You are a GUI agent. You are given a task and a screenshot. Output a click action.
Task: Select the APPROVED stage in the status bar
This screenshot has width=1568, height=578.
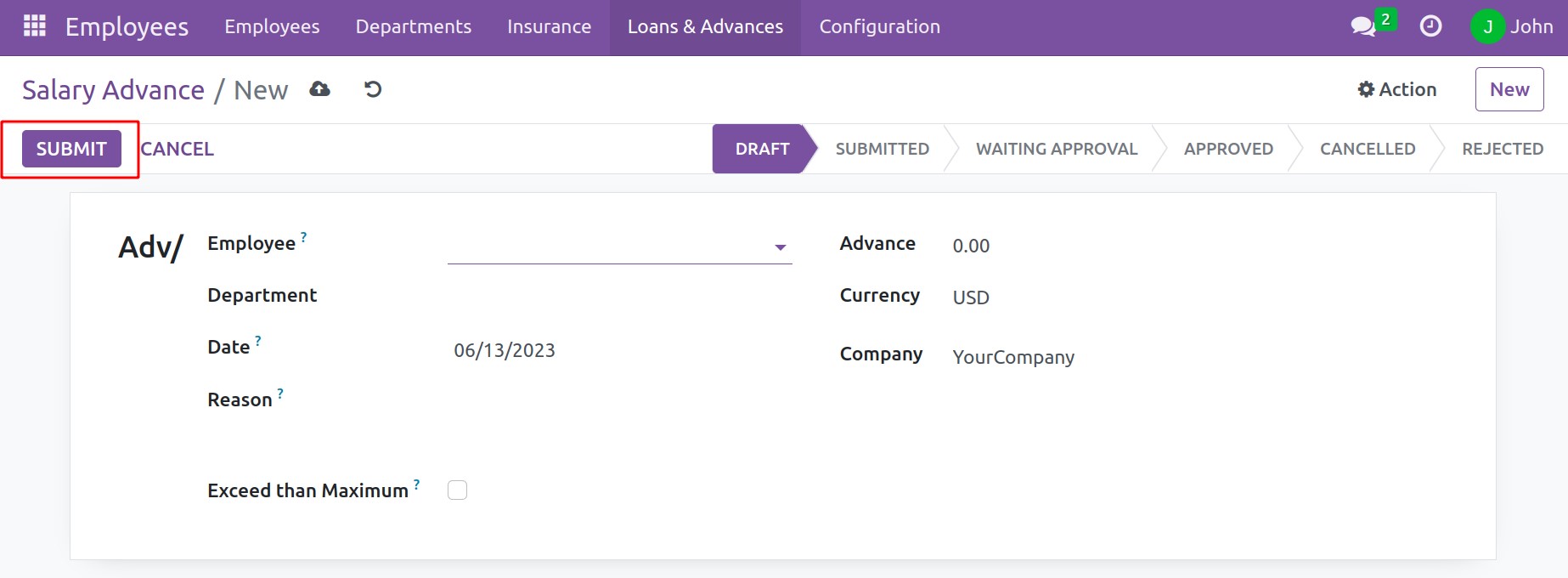coord(1228,148)
